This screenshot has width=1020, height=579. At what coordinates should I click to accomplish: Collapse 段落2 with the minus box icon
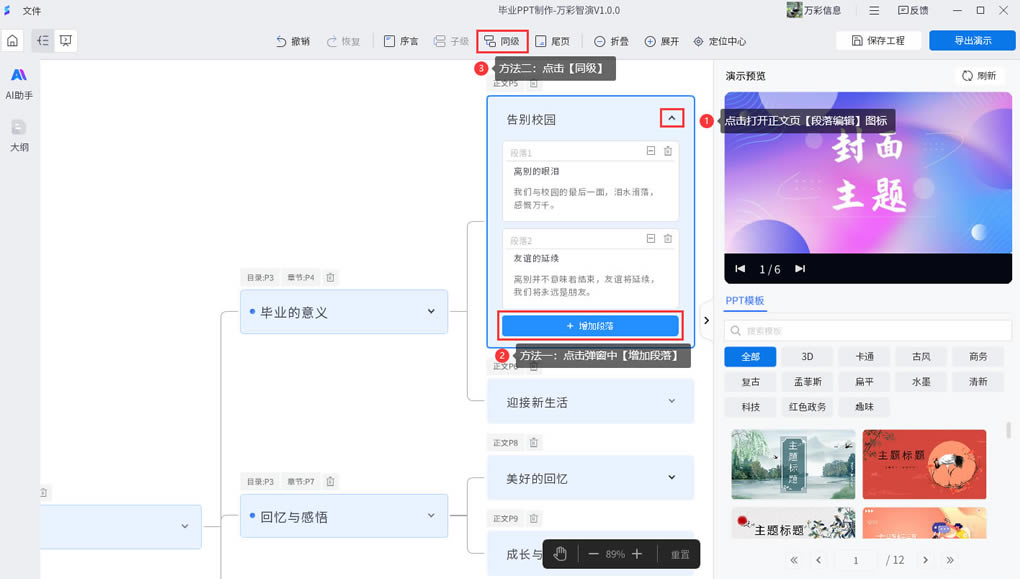tap(651, 239)
